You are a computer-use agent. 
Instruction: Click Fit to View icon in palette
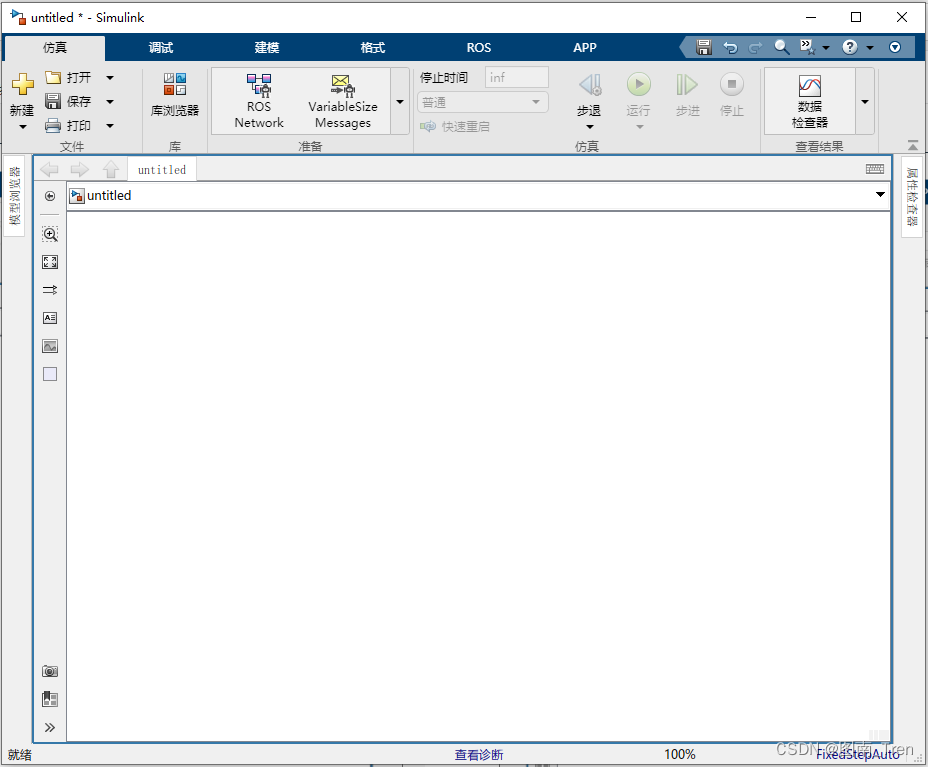tap(50, 262)
